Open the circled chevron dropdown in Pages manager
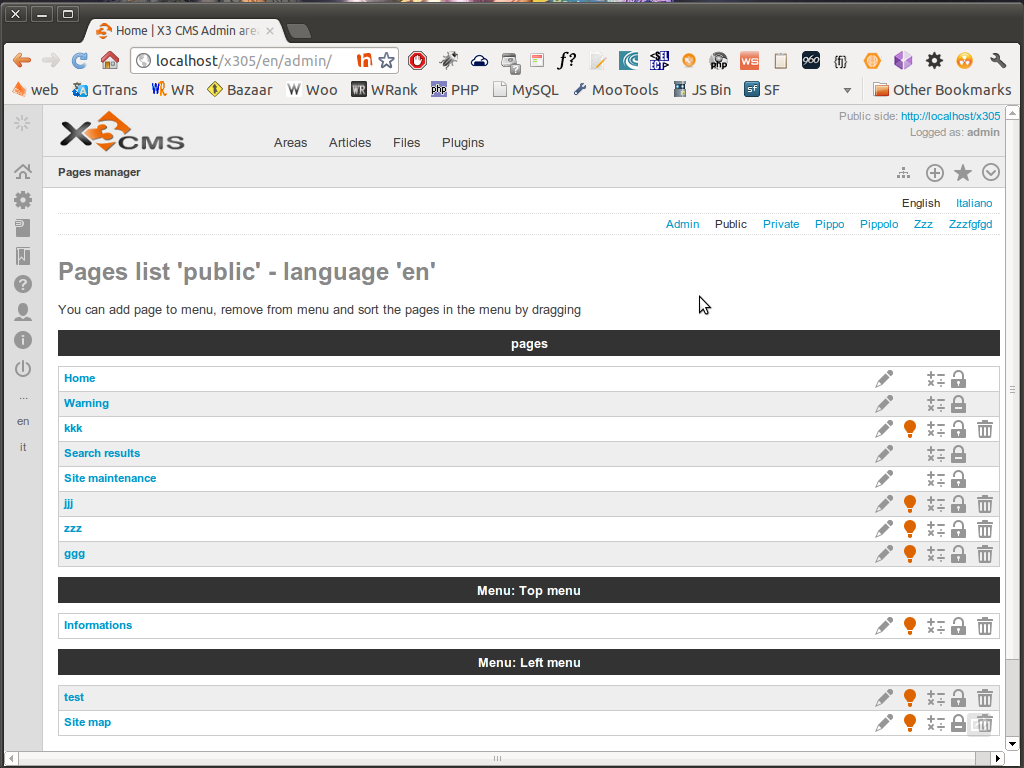The height and width of the screenshot is (768, 1024). coord(990,172)
